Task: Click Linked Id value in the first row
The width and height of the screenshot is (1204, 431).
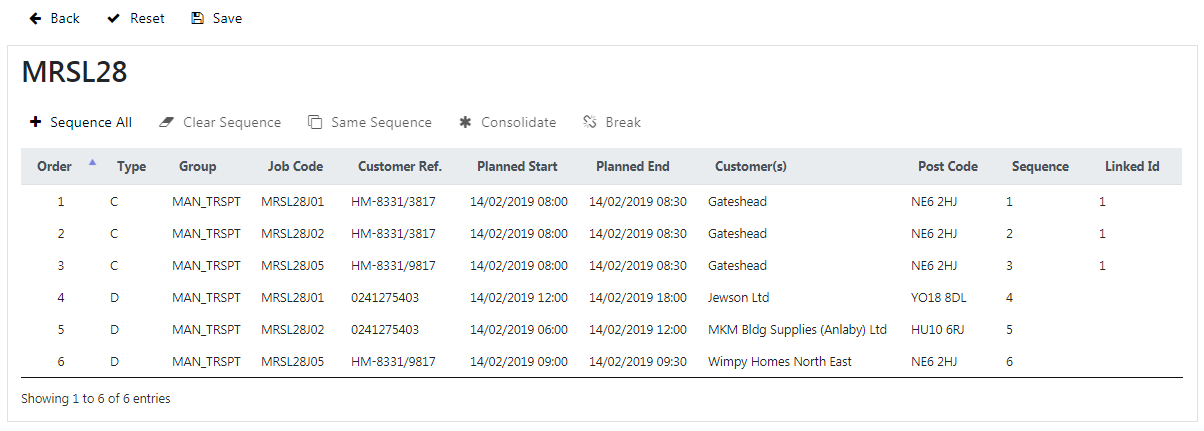Action: click(1102, 201)
